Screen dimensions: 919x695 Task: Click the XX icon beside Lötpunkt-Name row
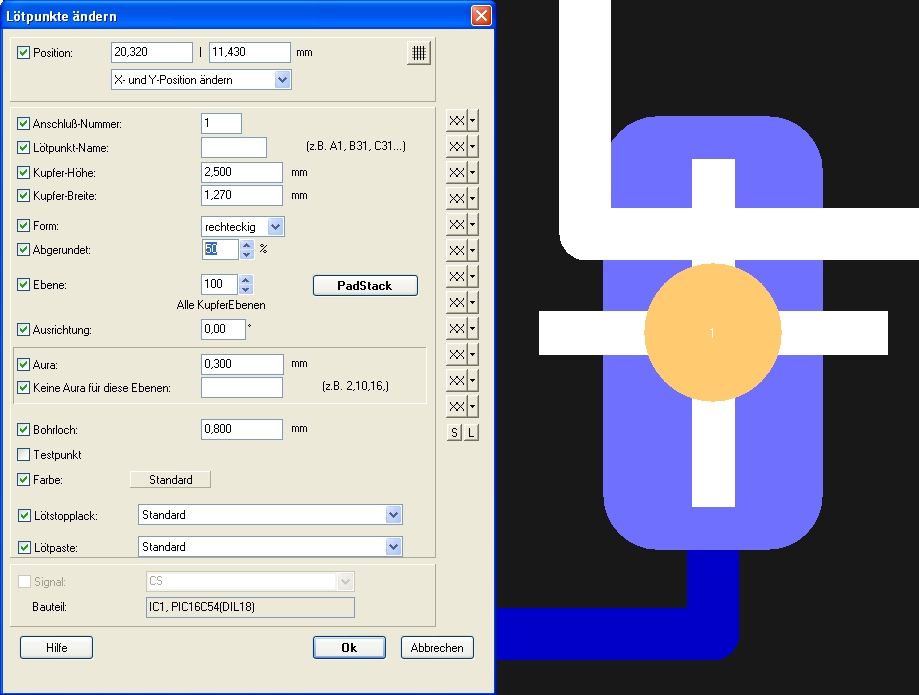(456, 146)
